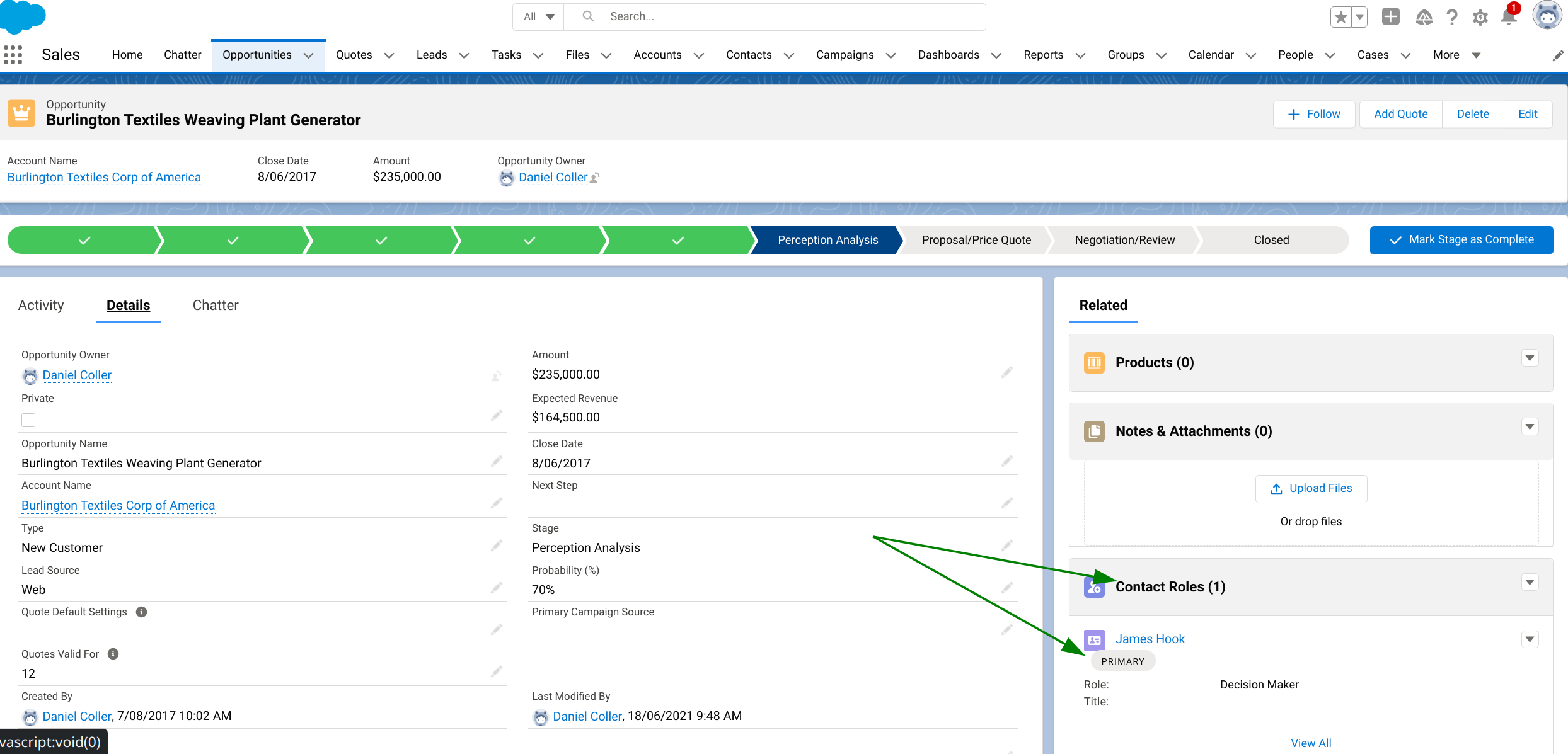Image resolution: width=1568 pixels, height=754 pixels.
Task: Select the Proposal/Price Quote path stage
Action: click(x=976, y=240)
